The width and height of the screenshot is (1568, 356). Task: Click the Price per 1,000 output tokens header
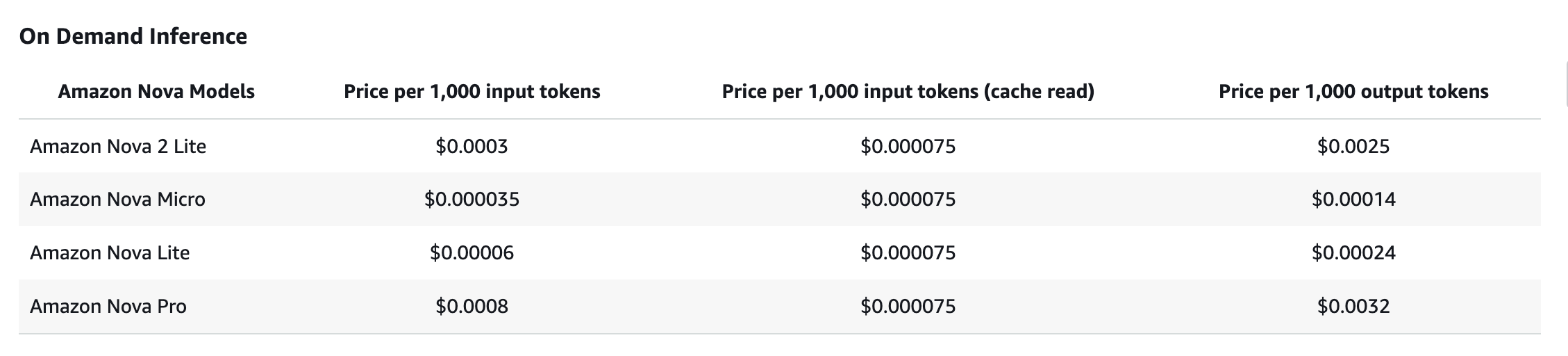[1353, 92]
